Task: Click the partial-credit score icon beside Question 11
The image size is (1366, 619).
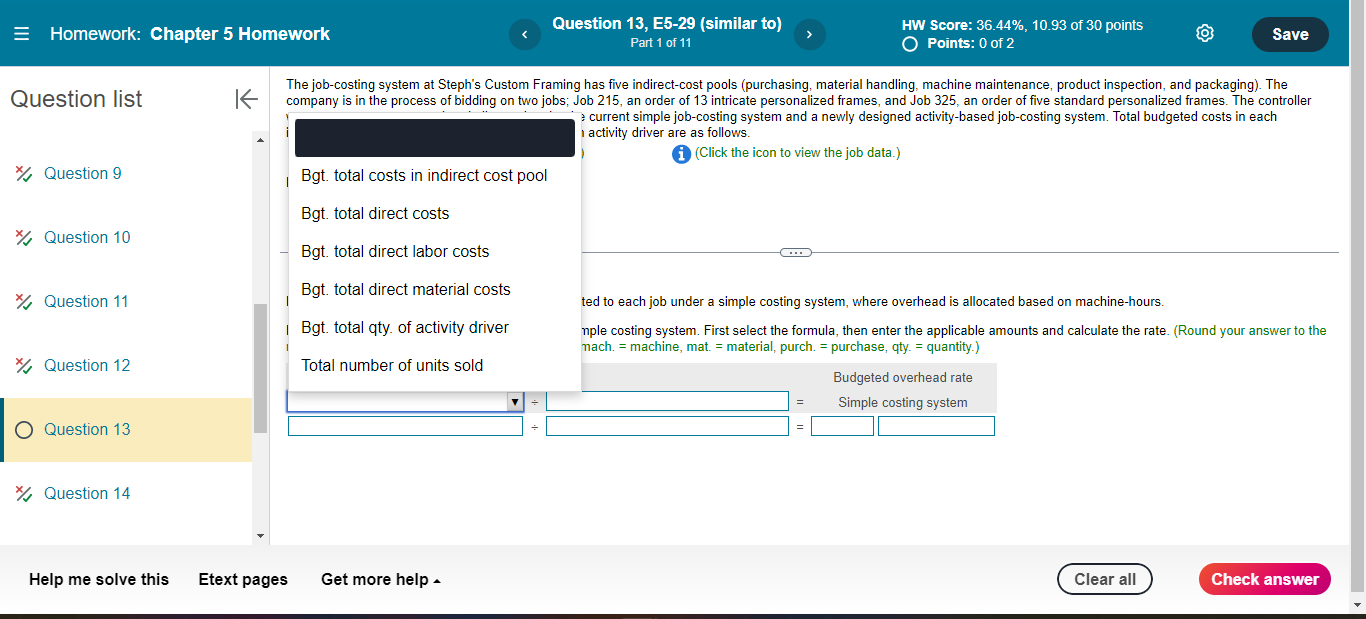Action: tap(23, 301)
